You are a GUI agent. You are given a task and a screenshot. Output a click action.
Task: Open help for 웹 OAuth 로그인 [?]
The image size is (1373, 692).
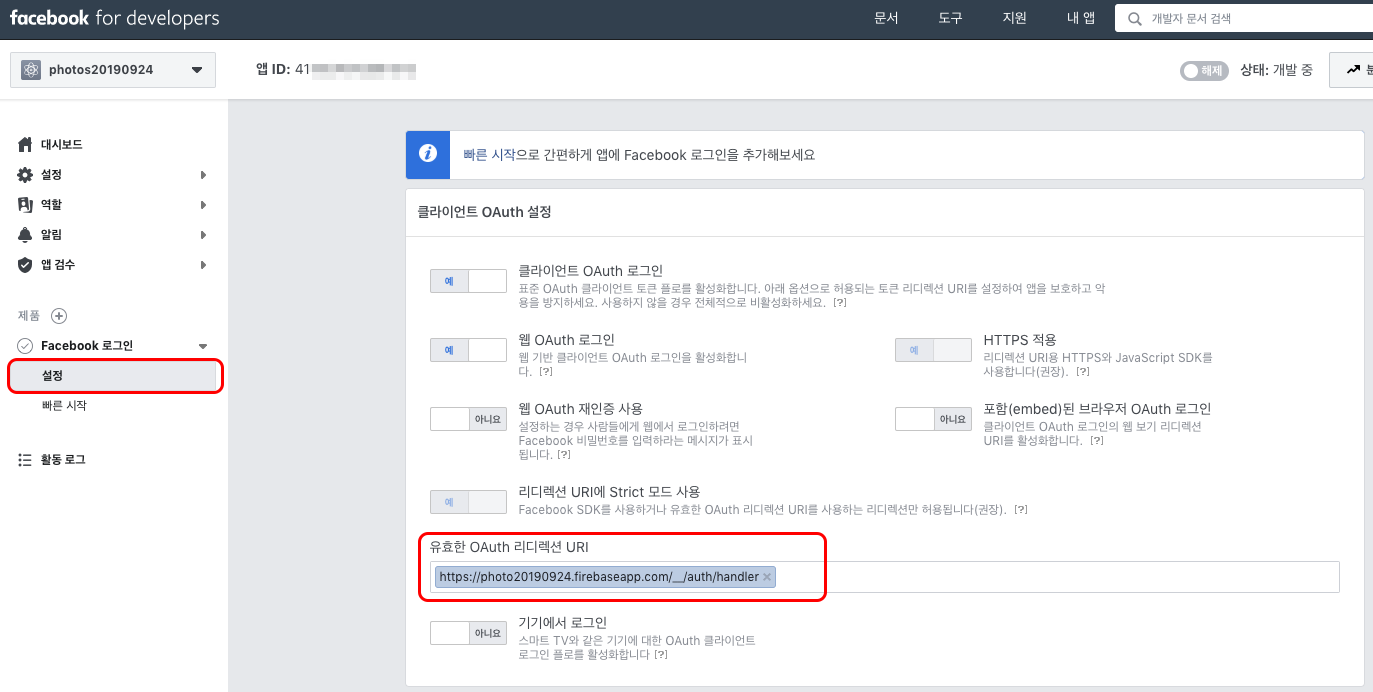coord(546,371)
